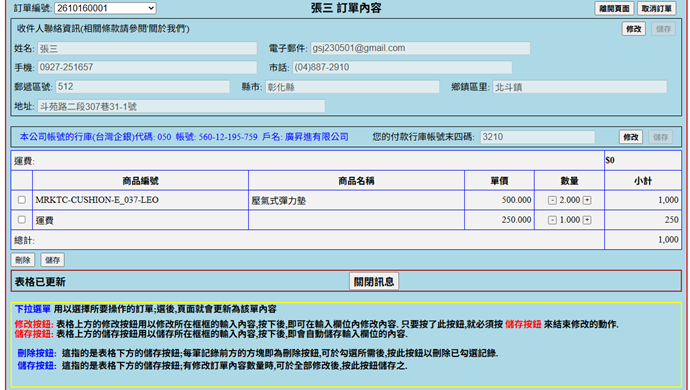This screenshot has height=390, width=690.
Task: Click 離開頁面 button at top right
Action: pyautogui.click(x=614, y=8)
